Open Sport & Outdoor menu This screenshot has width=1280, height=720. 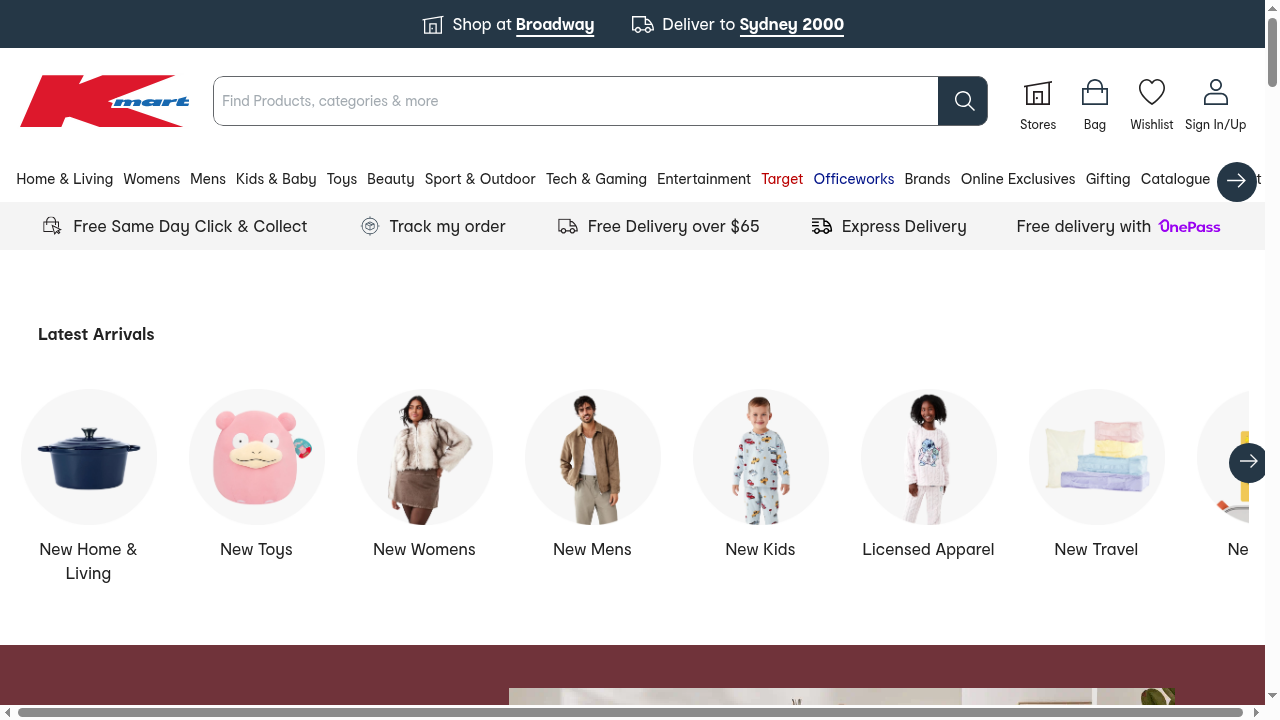480,179
